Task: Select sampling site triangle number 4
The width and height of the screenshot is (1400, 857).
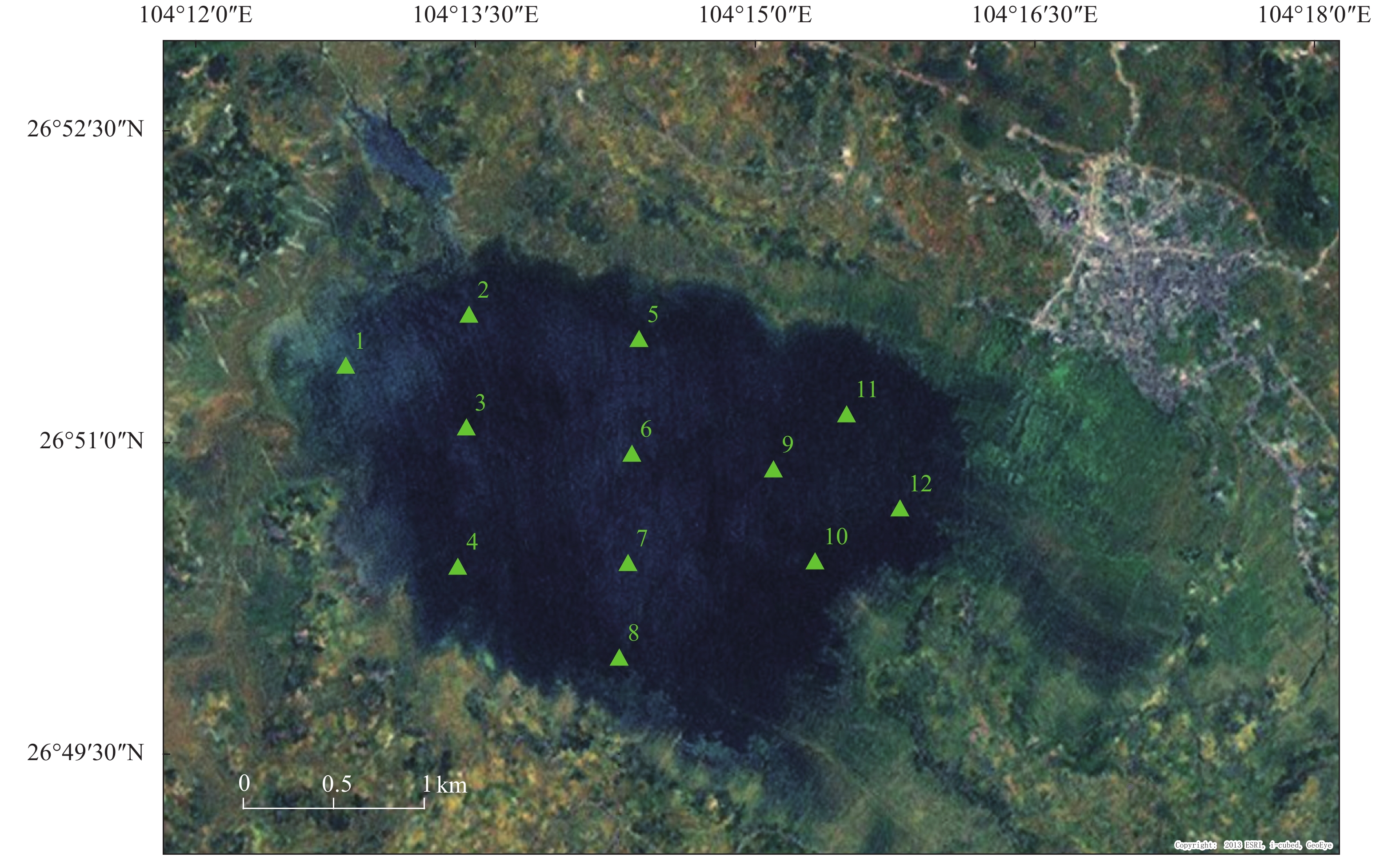Action: point(457,567)
